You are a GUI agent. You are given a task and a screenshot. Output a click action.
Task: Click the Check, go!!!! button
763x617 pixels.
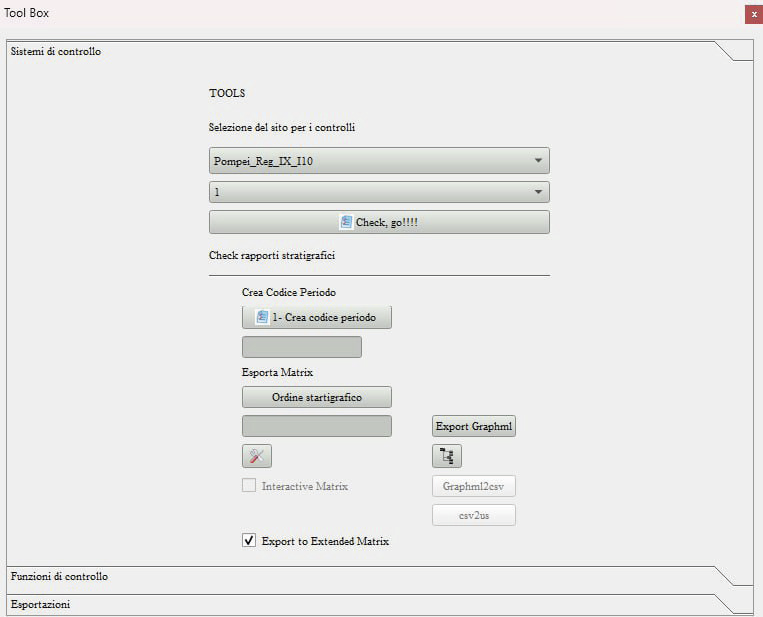[x=379, y=222]
